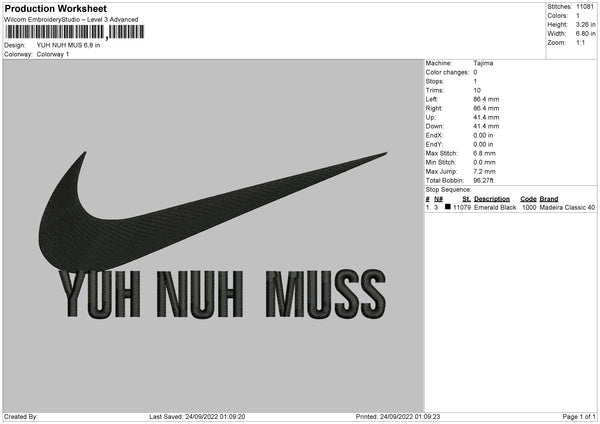Select the Description column header

(x=492, y=199)
